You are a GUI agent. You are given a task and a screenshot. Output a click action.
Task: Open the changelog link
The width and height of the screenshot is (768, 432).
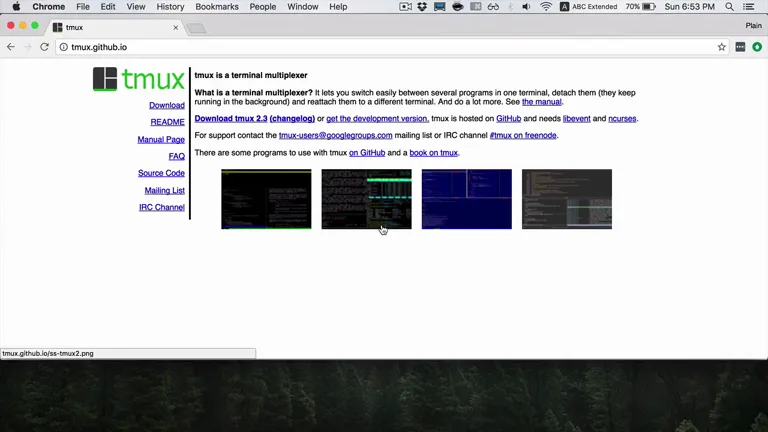[292, 119]
